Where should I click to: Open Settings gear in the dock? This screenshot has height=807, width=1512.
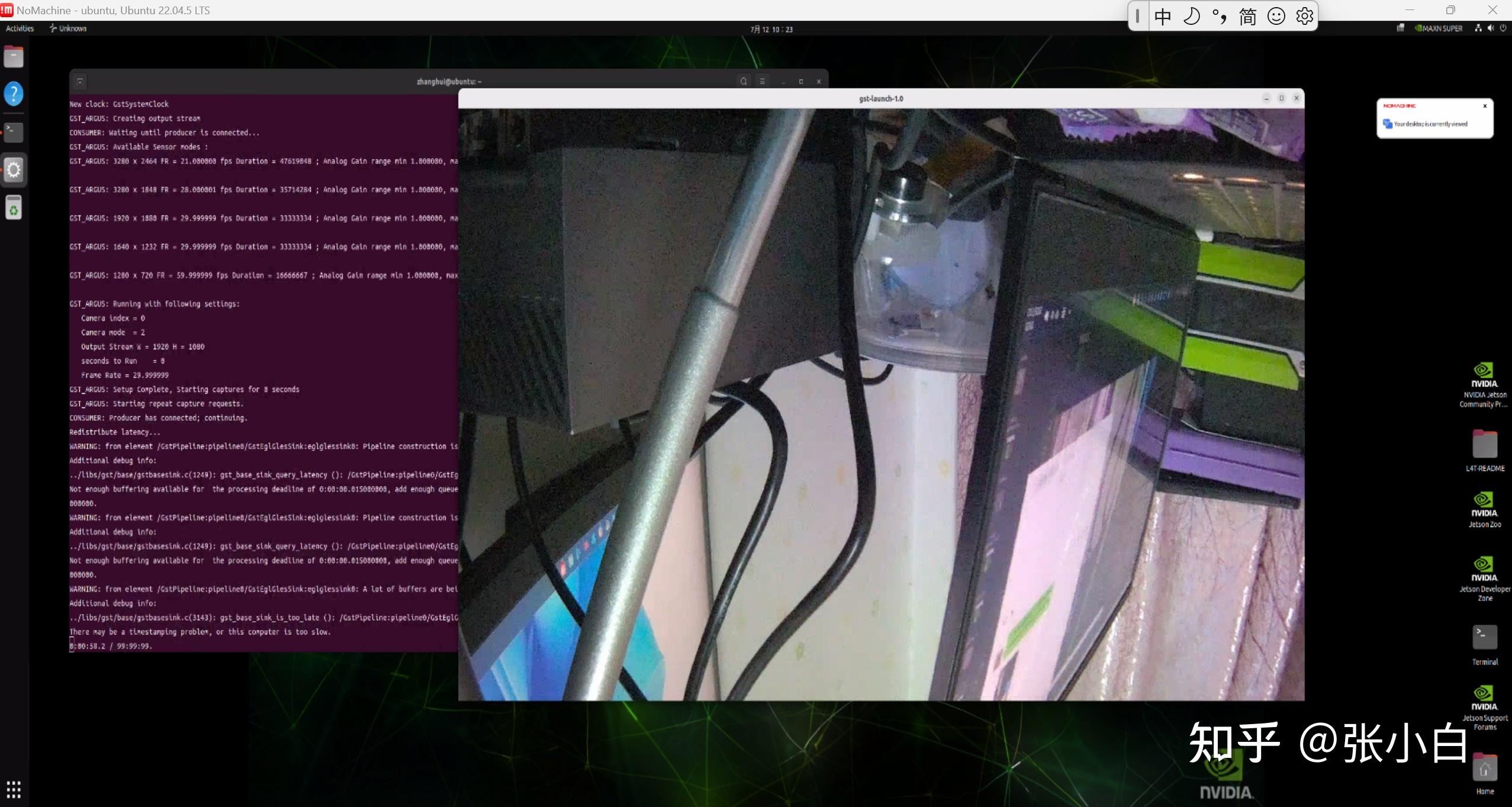click(x=14, y=170)
